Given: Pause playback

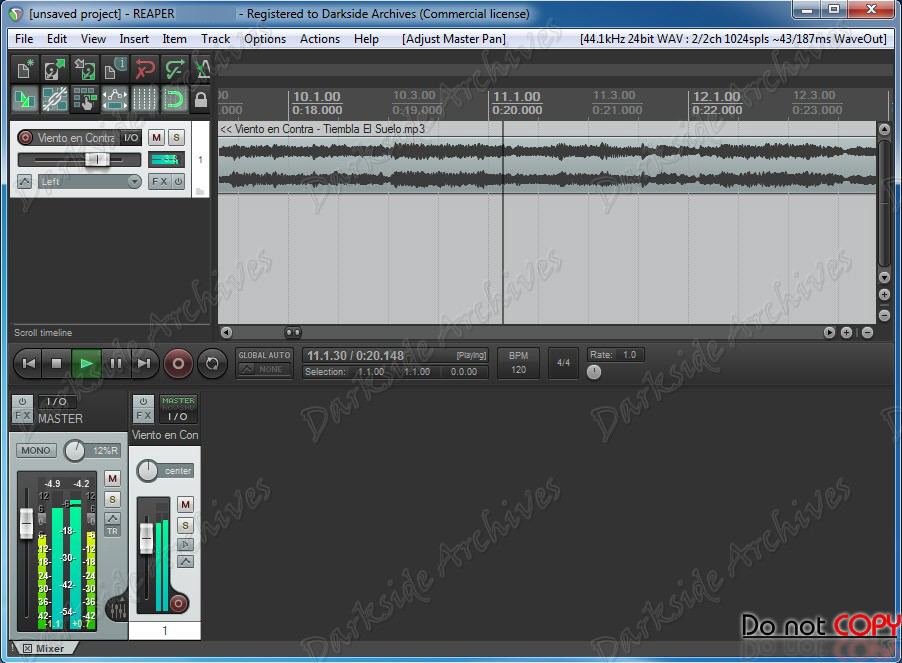Looking at the screenshot, I should [116, 363].
